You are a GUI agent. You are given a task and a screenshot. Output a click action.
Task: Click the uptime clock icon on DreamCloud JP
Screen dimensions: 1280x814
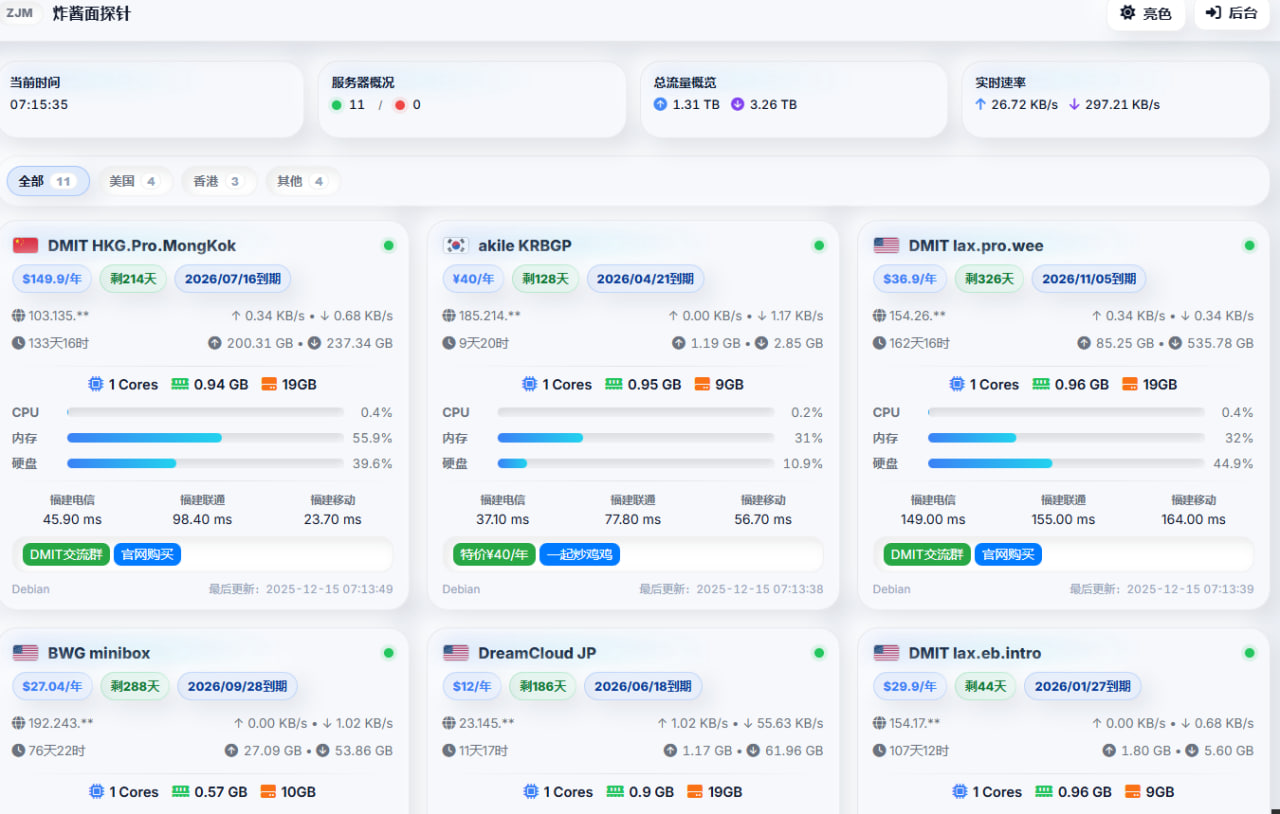pyautogui.click(x=450, y=750)
